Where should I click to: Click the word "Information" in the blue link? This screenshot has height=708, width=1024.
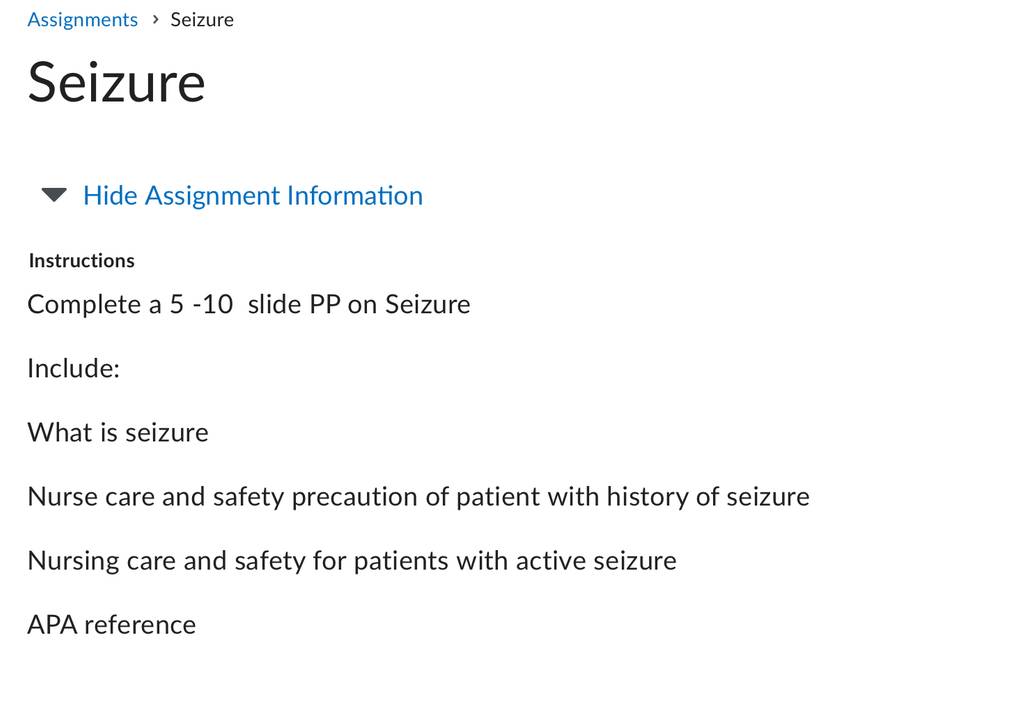pos(355,196)
